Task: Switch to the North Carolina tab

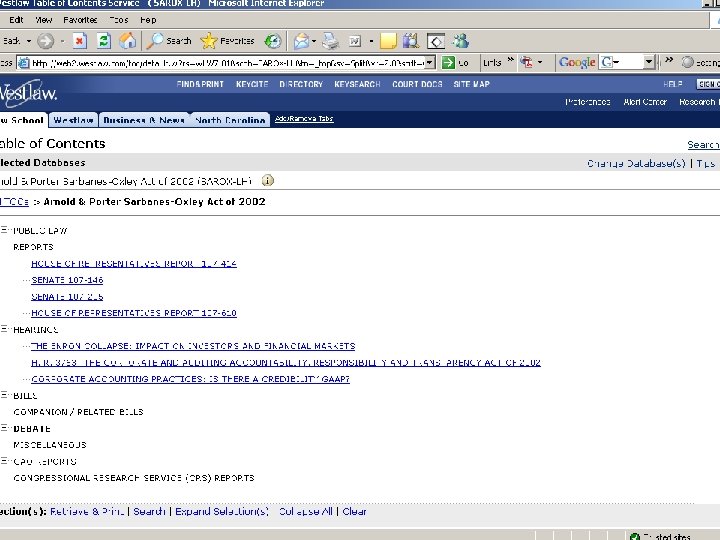Action: 230,120
